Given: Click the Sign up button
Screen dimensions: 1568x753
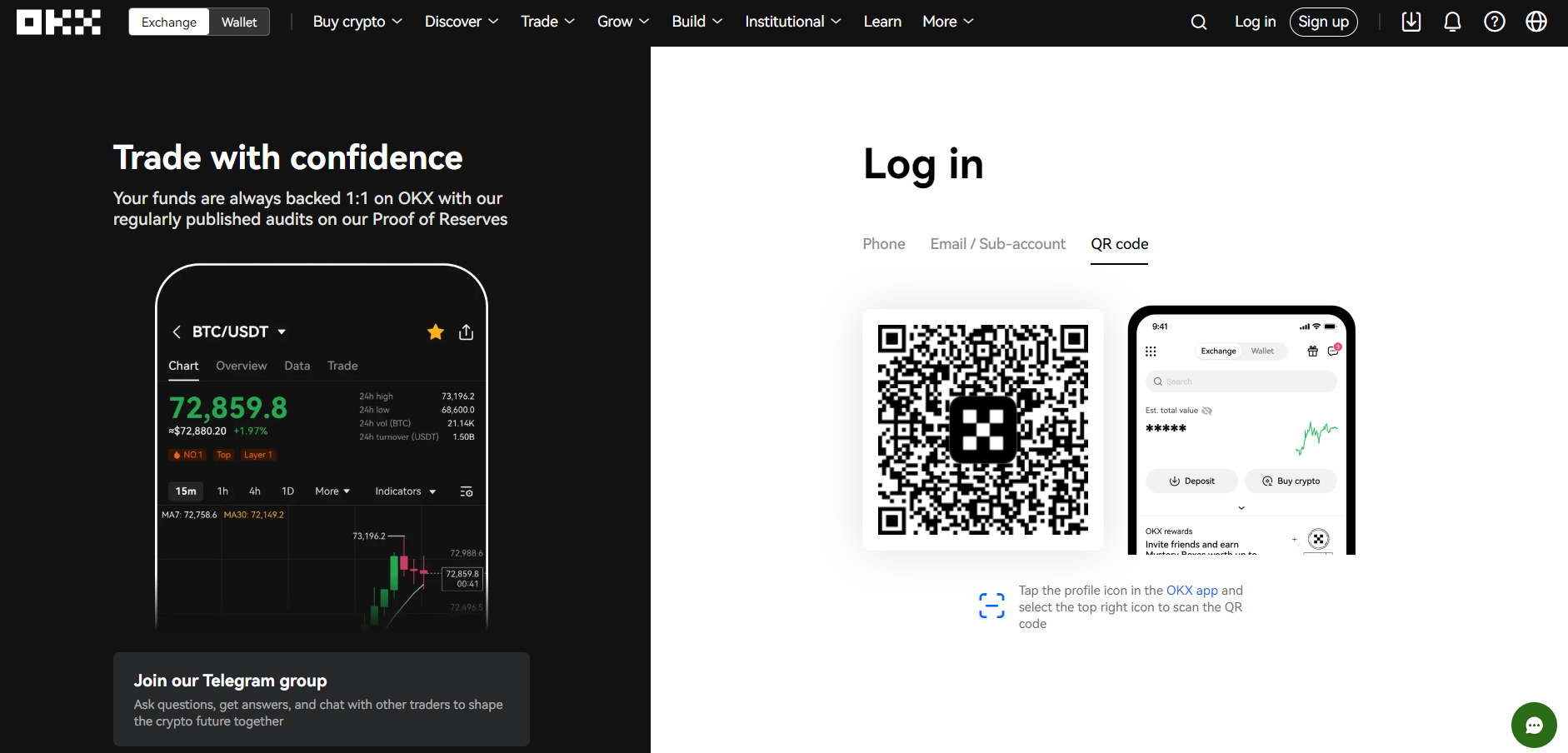Looking at the screenshot, I should pos(1324,22).
